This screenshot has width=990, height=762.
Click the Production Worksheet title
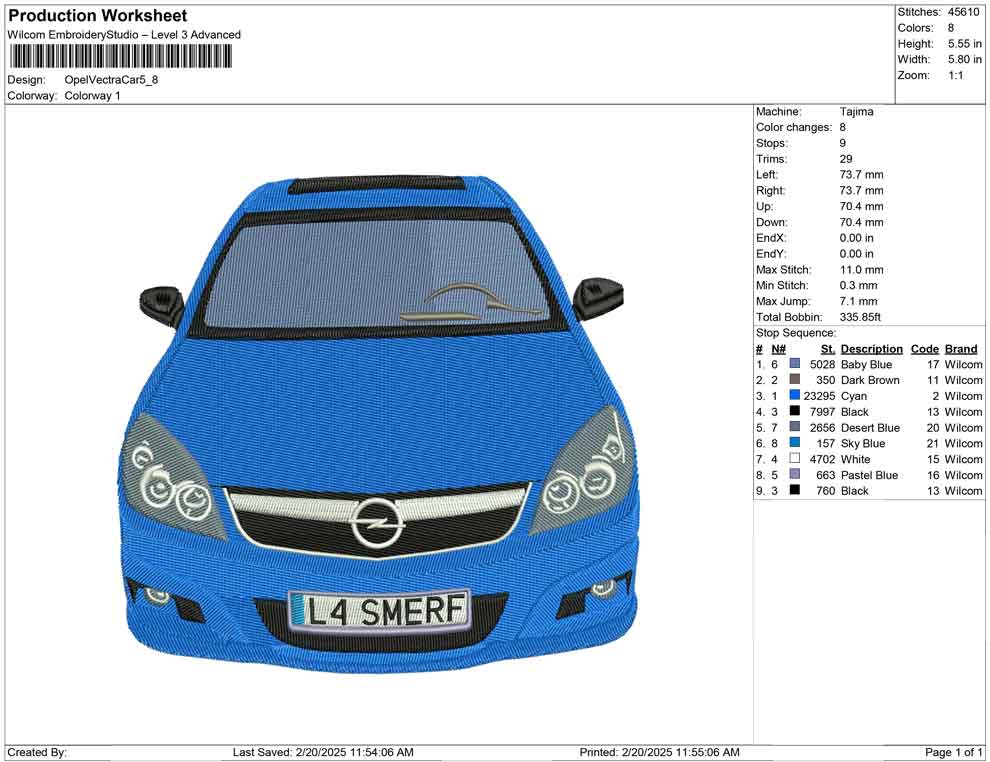click(97, 16)
